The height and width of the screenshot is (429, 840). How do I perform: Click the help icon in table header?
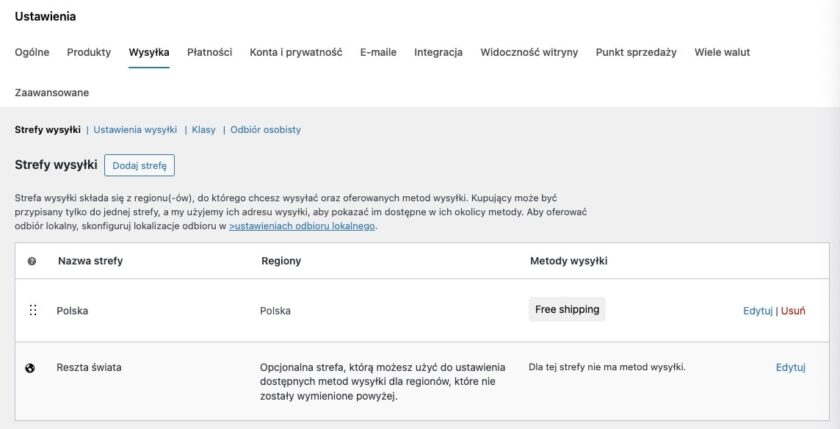point(32,261)
